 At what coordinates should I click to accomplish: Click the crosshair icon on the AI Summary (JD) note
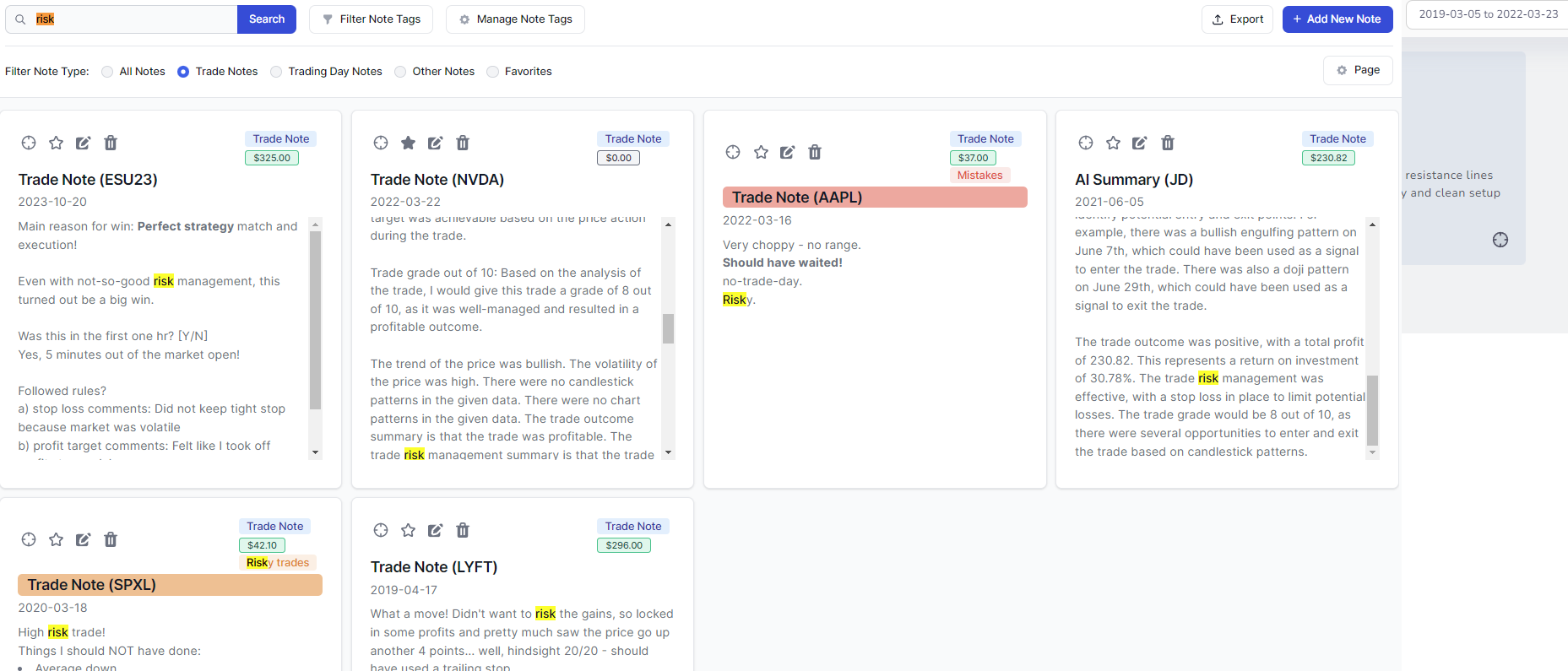click(x=1086, y=143)
